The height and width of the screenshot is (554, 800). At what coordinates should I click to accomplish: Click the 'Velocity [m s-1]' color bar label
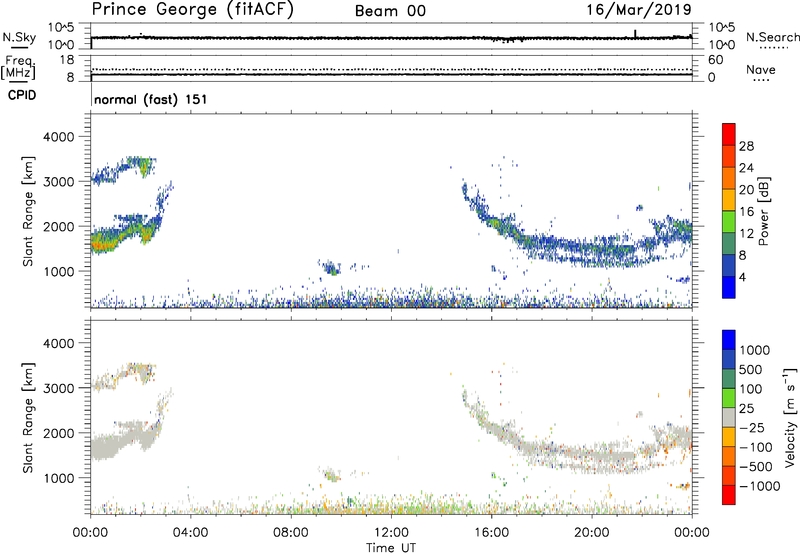[790, 417]
